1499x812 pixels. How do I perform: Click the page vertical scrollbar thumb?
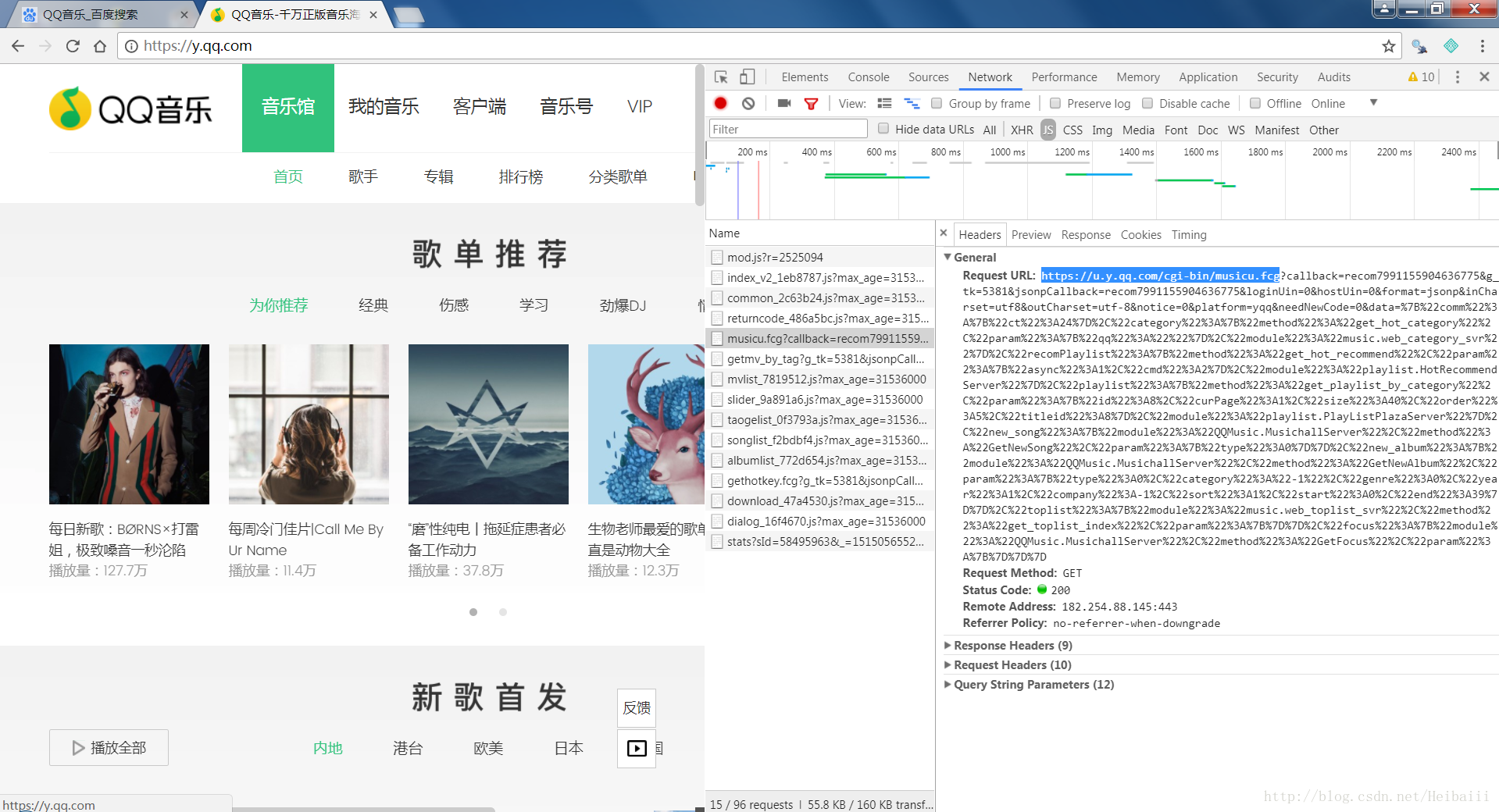(699, 134)
